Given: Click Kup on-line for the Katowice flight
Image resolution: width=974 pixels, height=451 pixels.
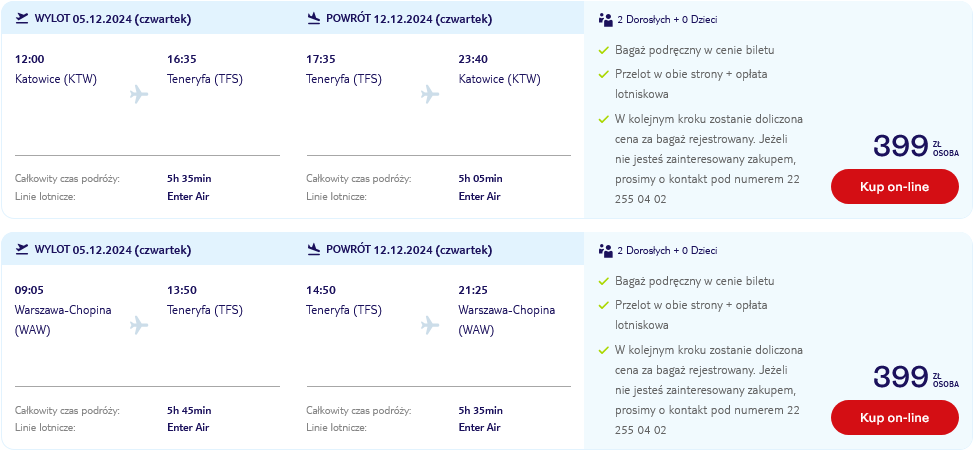Looking at the screenshot, I should (x=894, y=186).
